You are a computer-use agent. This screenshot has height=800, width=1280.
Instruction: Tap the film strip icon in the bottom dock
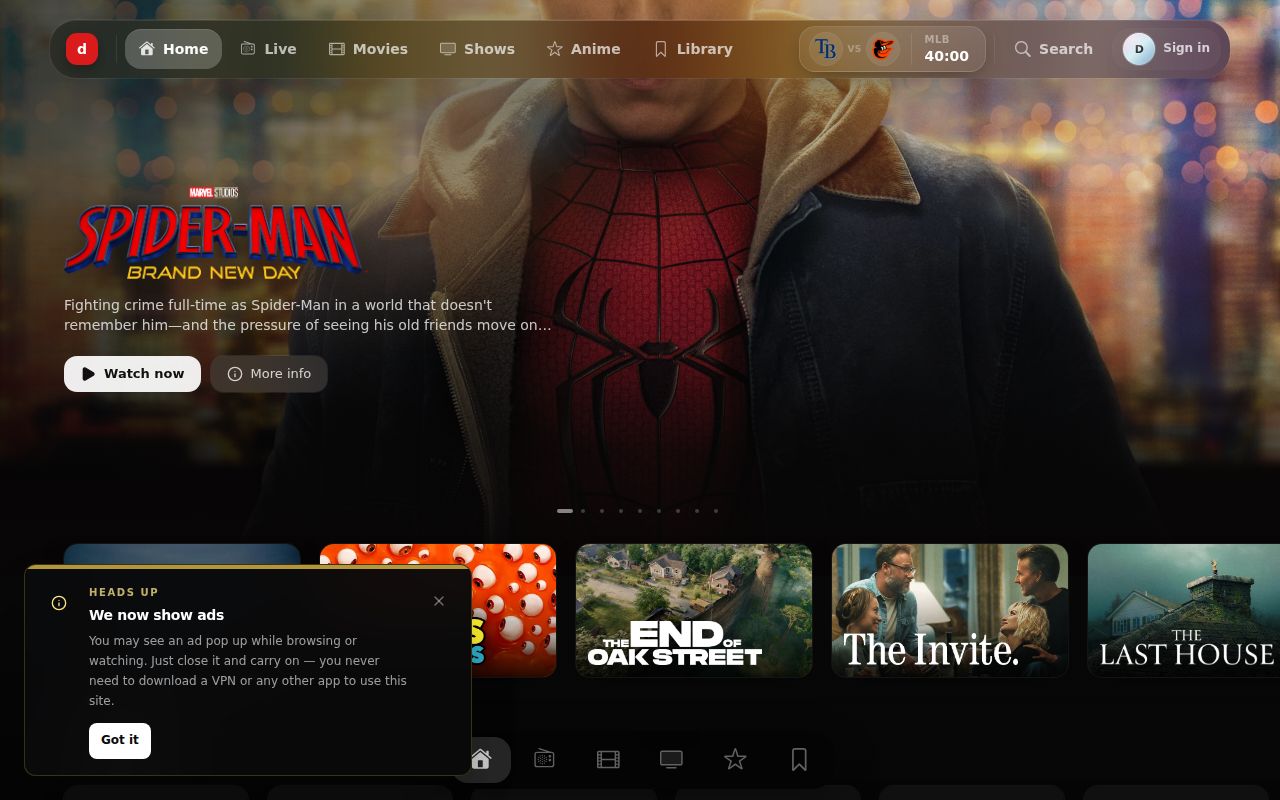608,760
